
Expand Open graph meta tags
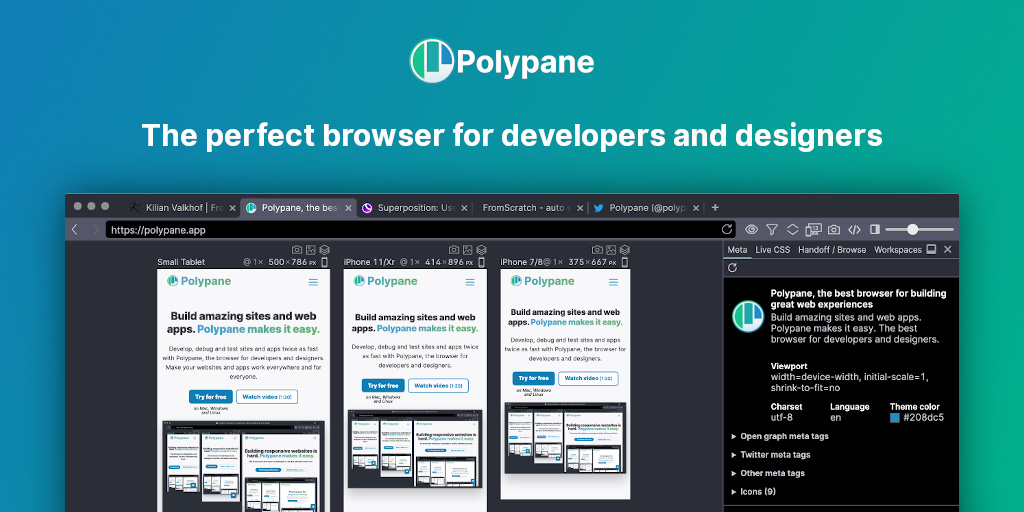point(780,436)
